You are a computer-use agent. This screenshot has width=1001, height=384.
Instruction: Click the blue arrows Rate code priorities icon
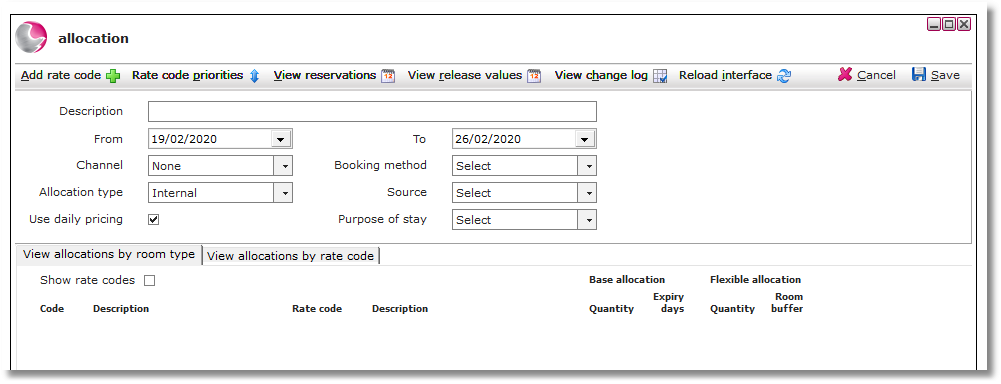point(254,76)
